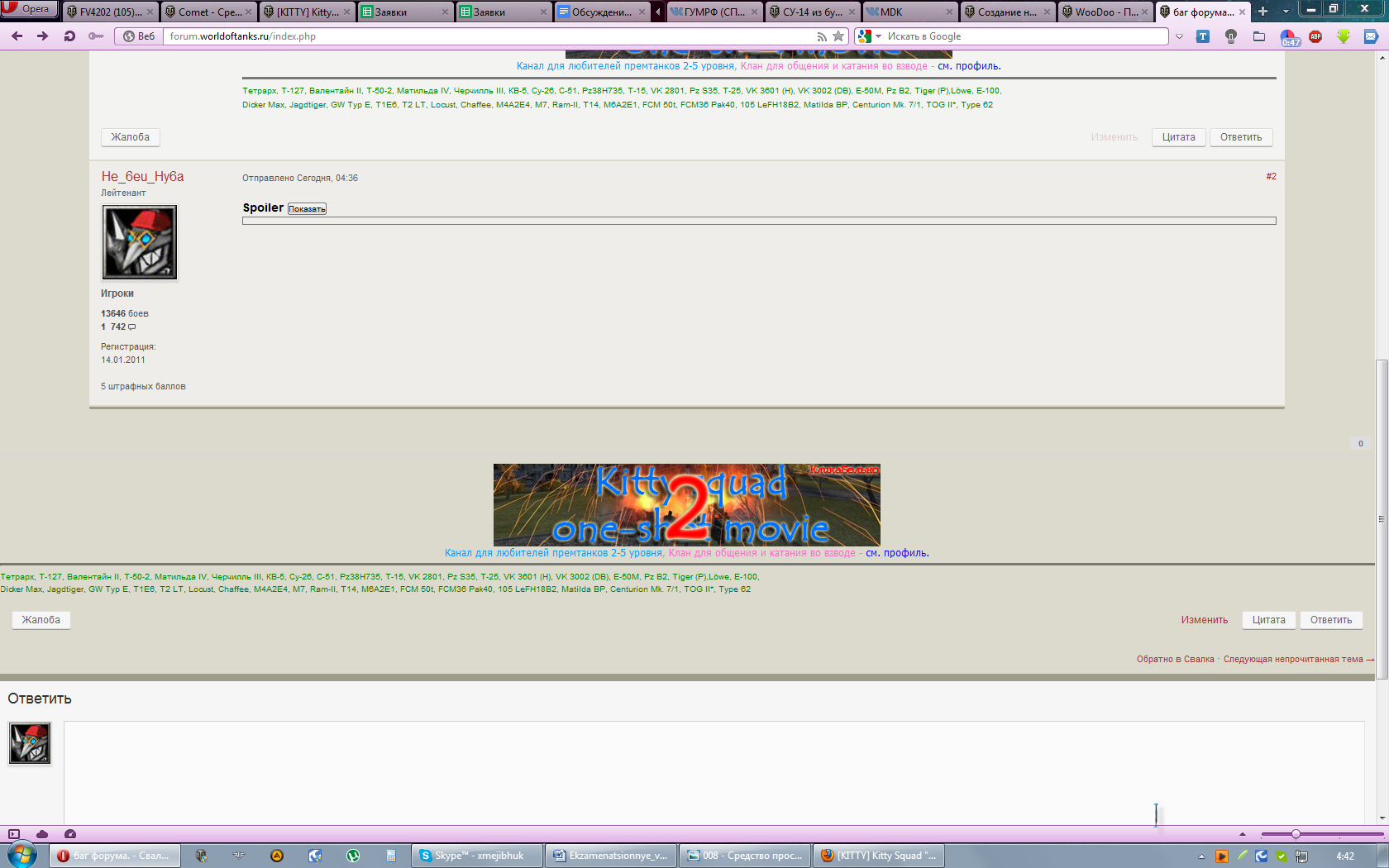Open the см. профиль link under lower banner
The image size is (1389, 868).
(897, 553)
